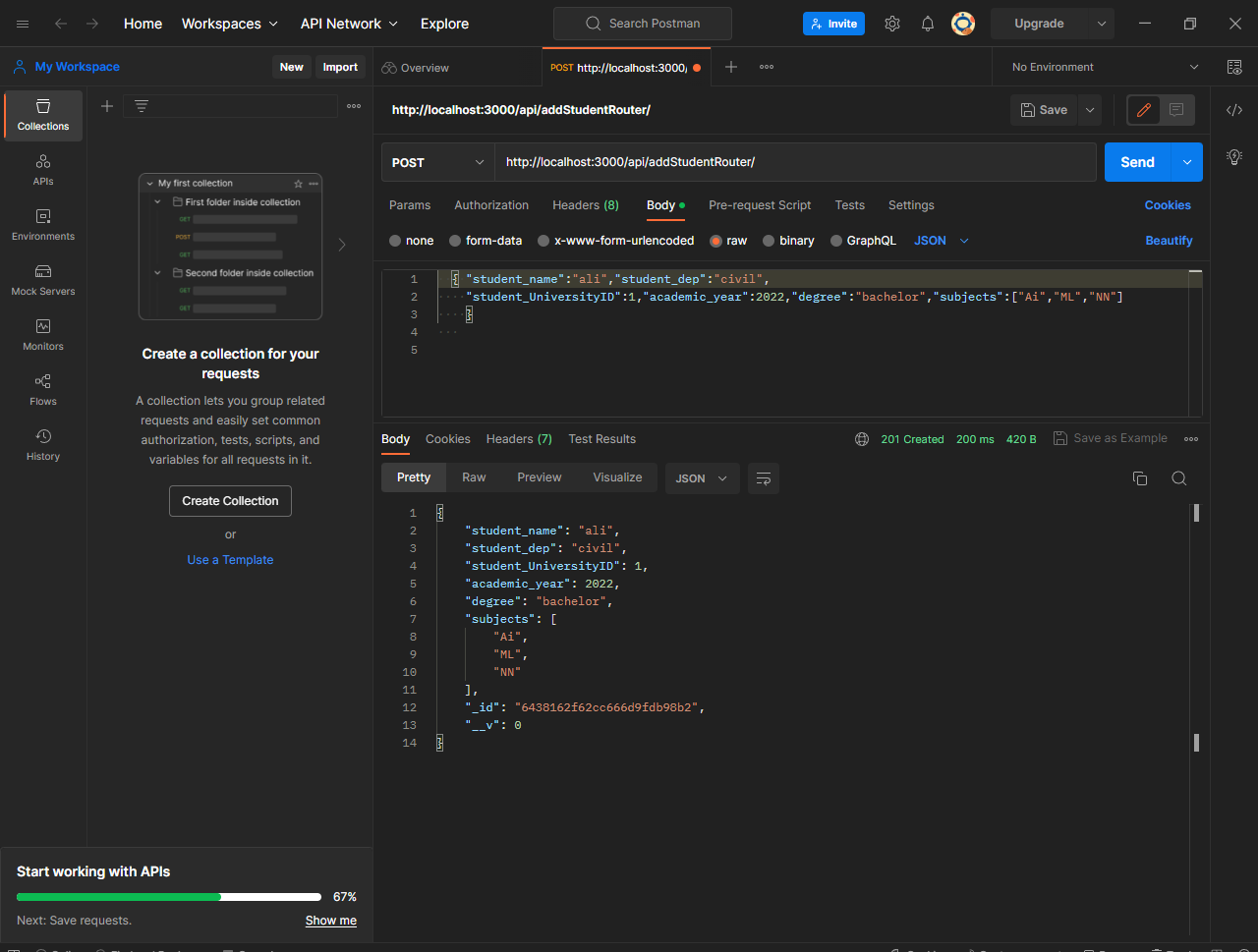
Task: Open Mock Servers in sidebar
Action: [x=43, y=280]
